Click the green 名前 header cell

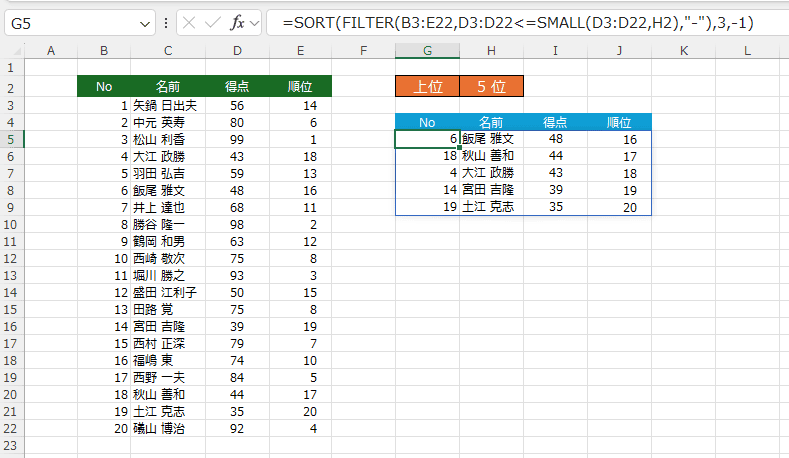(x=168, y=87)
